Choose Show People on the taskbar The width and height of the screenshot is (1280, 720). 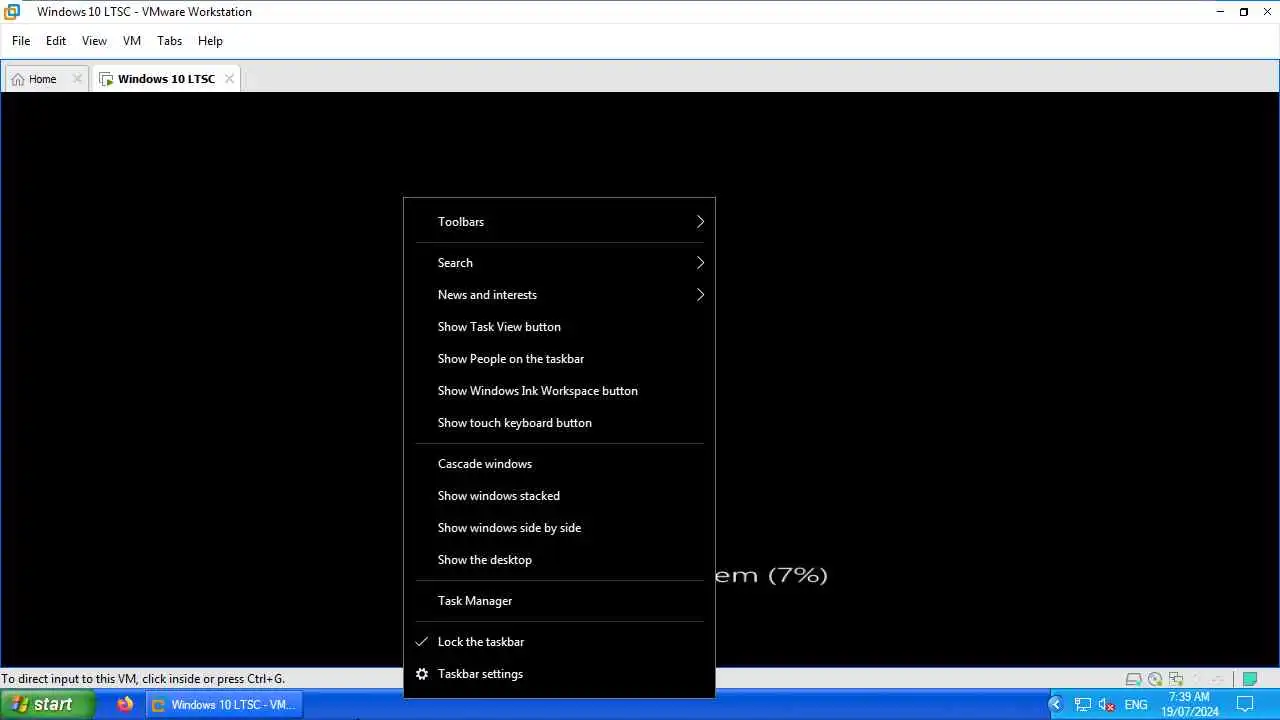[559, 359]
